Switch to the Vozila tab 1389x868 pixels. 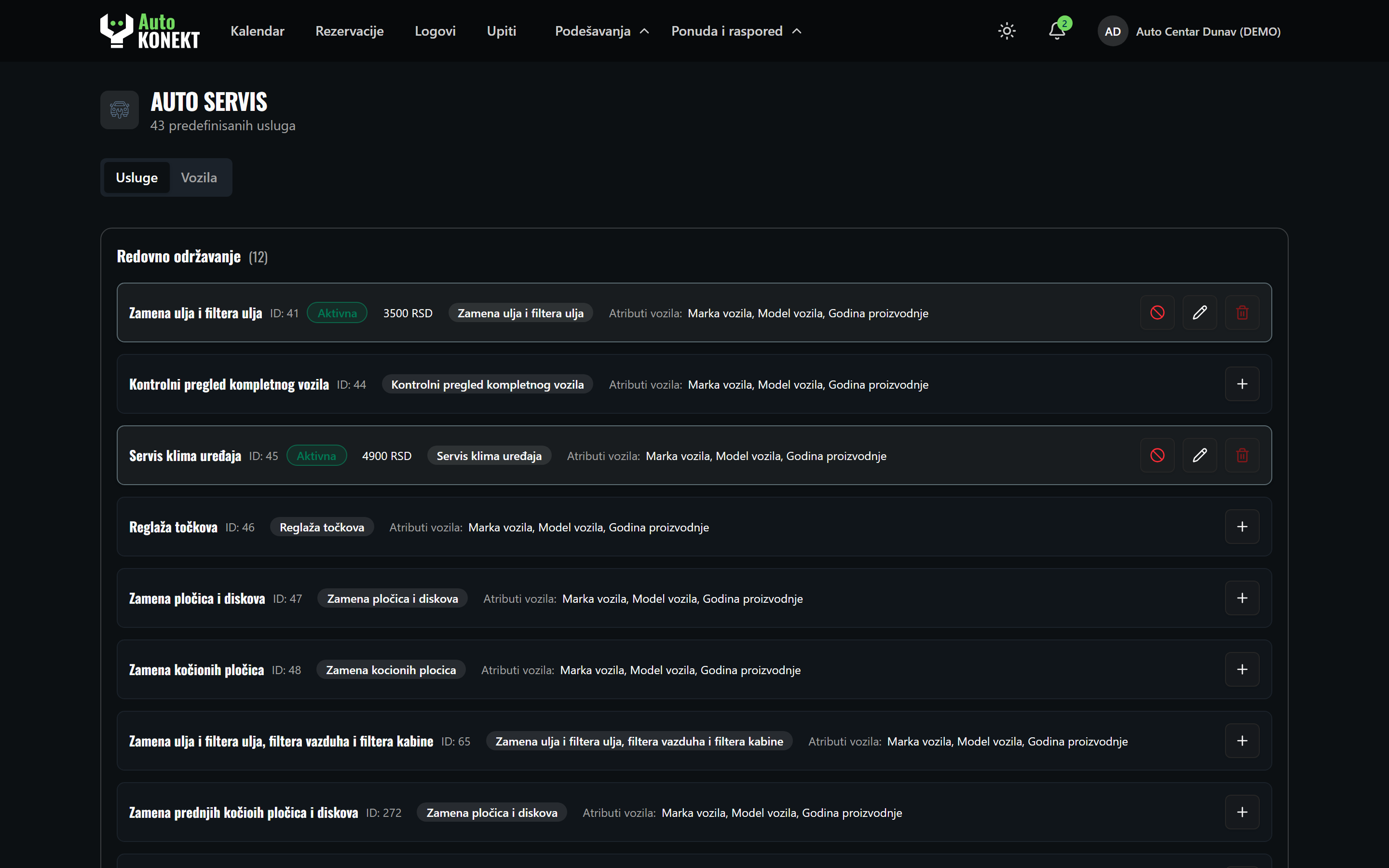coord(199,177)
